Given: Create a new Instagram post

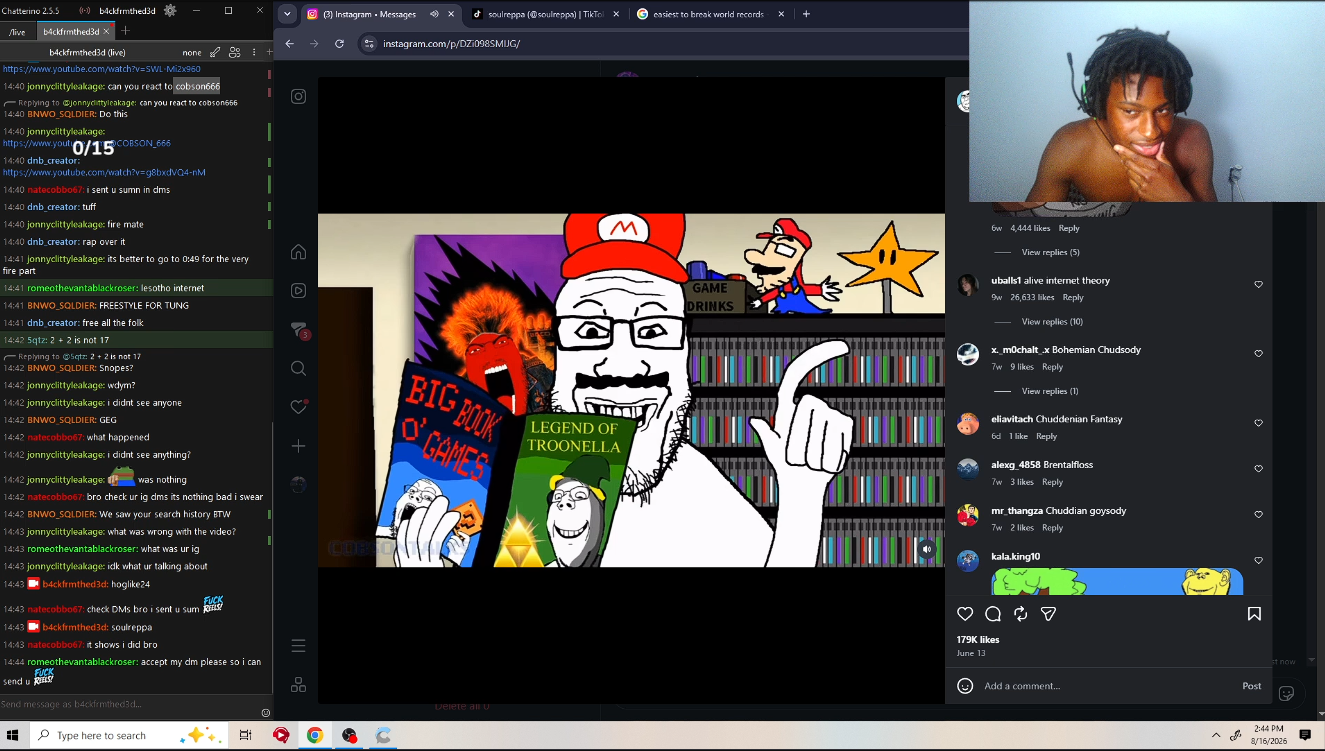Looking at the screenshot, I should point(298,446).
